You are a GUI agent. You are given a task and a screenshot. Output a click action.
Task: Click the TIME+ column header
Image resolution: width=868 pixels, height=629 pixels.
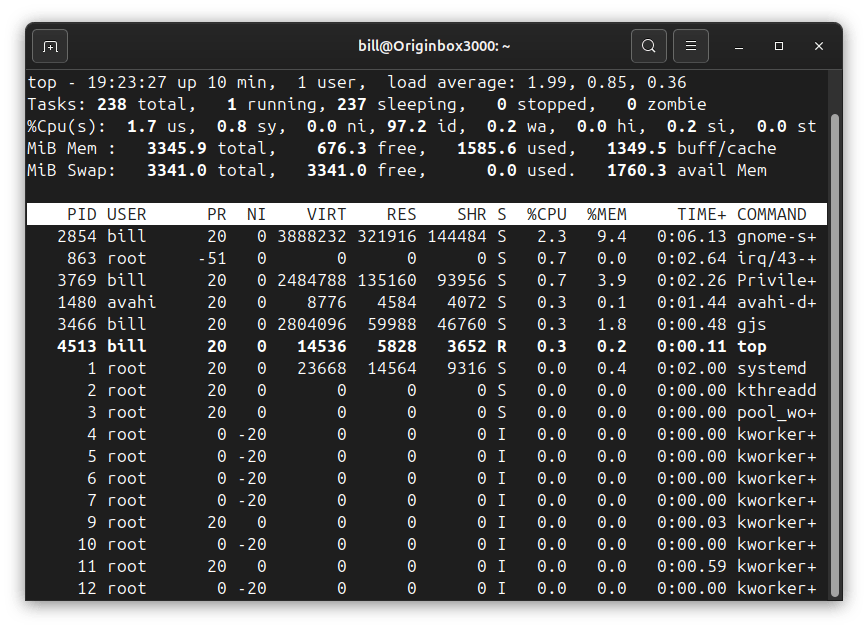coord(697,213)
